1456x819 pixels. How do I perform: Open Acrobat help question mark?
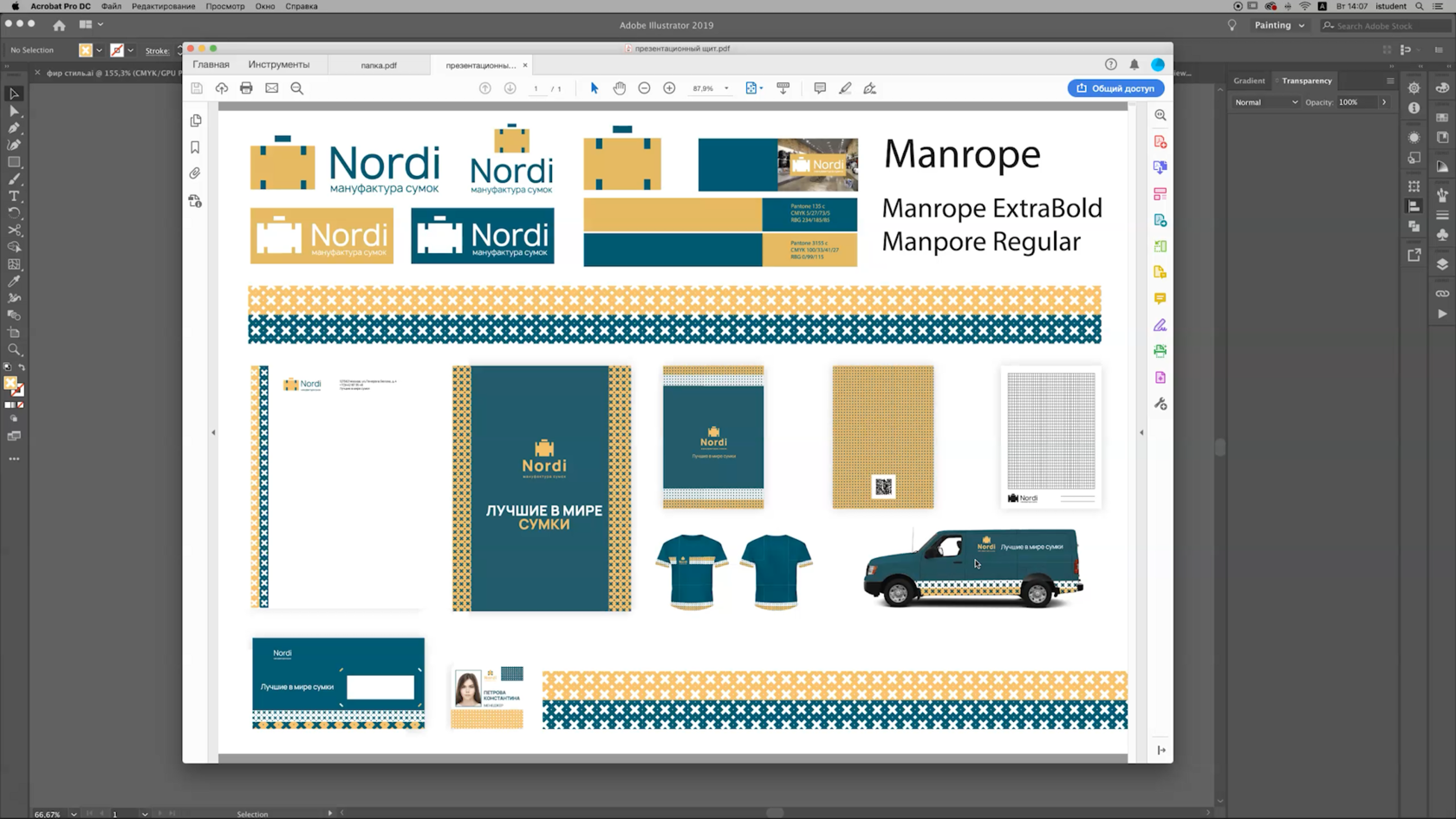click(1111, 64)
